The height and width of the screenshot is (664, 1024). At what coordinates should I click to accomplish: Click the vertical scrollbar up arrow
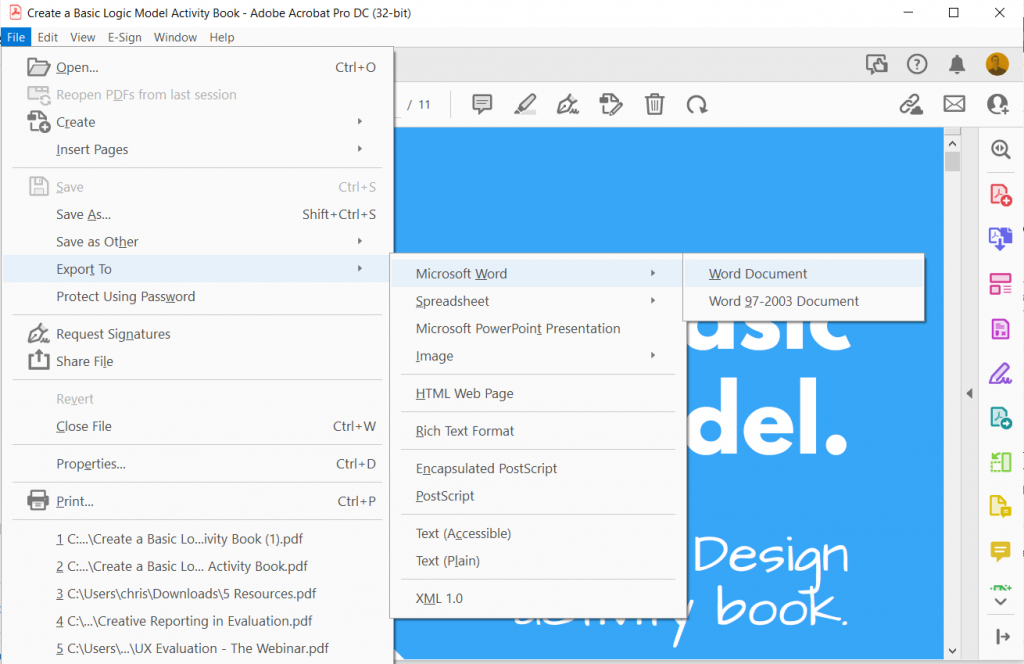[952, 140]
